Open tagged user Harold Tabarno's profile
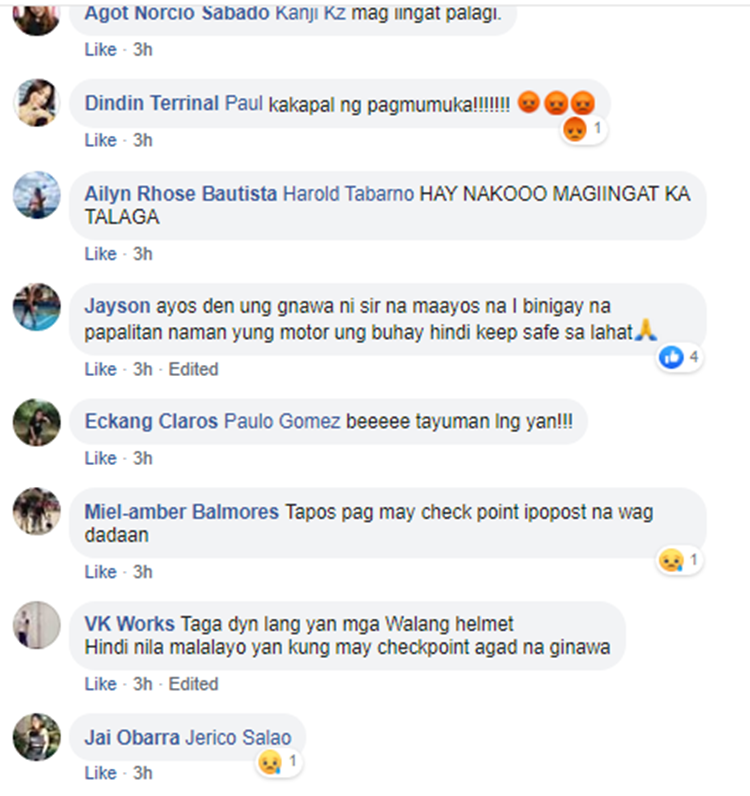This screenshot has width=750, height=796. coord(348,194)
